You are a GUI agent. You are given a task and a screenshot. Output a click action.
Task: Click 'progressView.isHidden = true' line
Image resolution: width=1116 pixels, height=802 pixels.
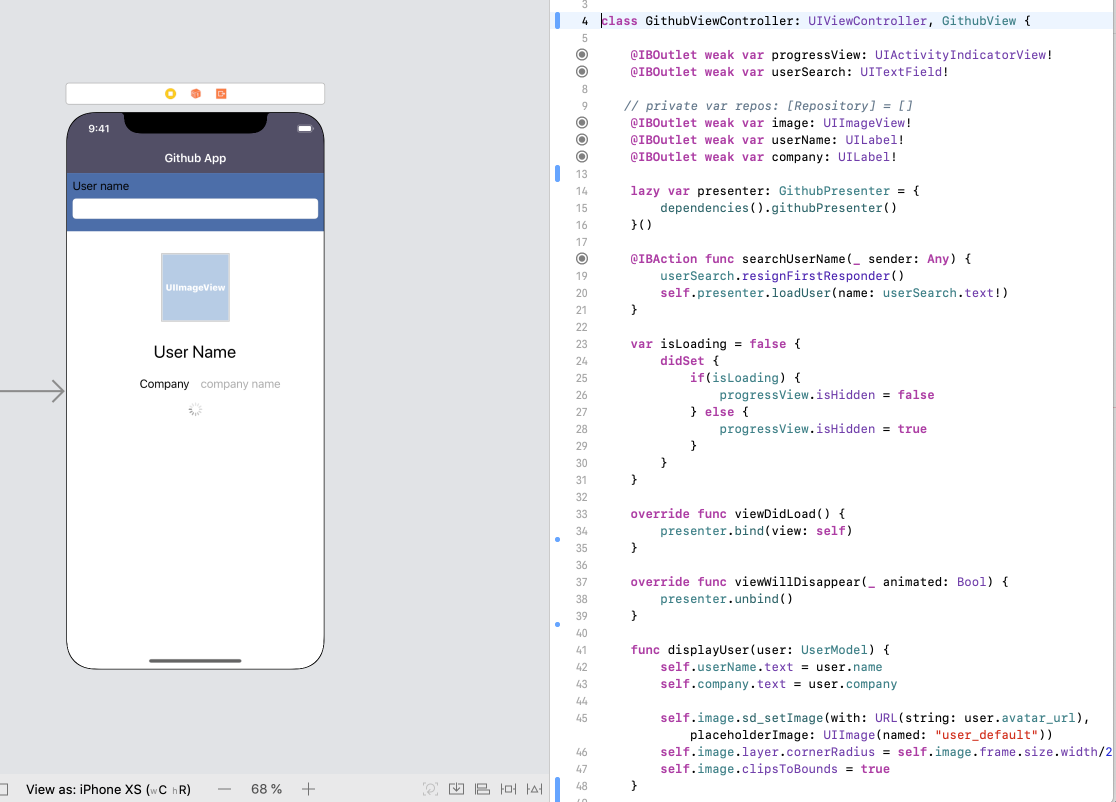(823, 429)
